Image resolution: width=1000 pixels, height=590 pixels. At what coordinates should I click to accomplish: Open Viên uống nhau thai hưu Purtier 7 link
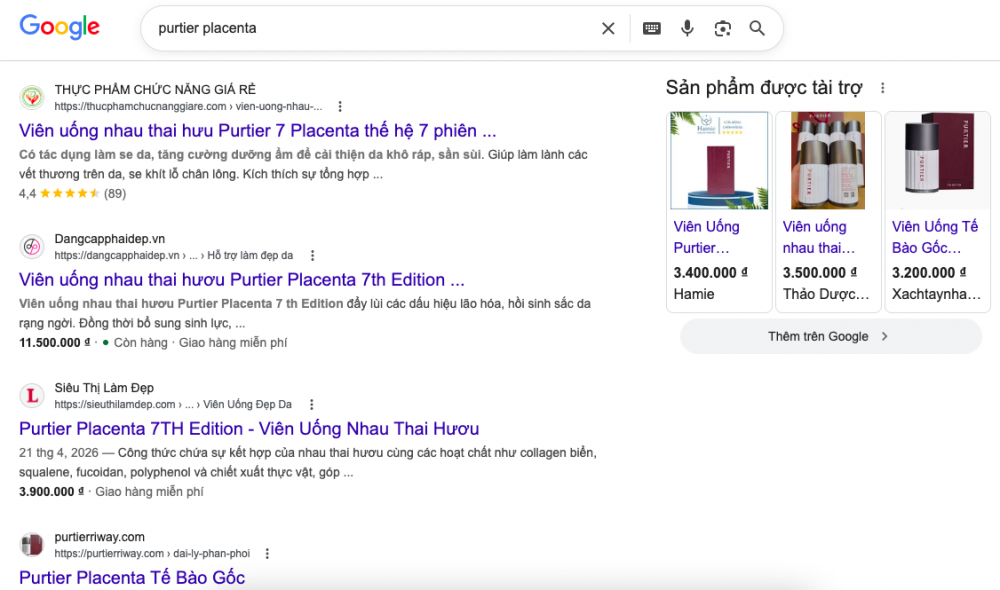pos(258,131)
